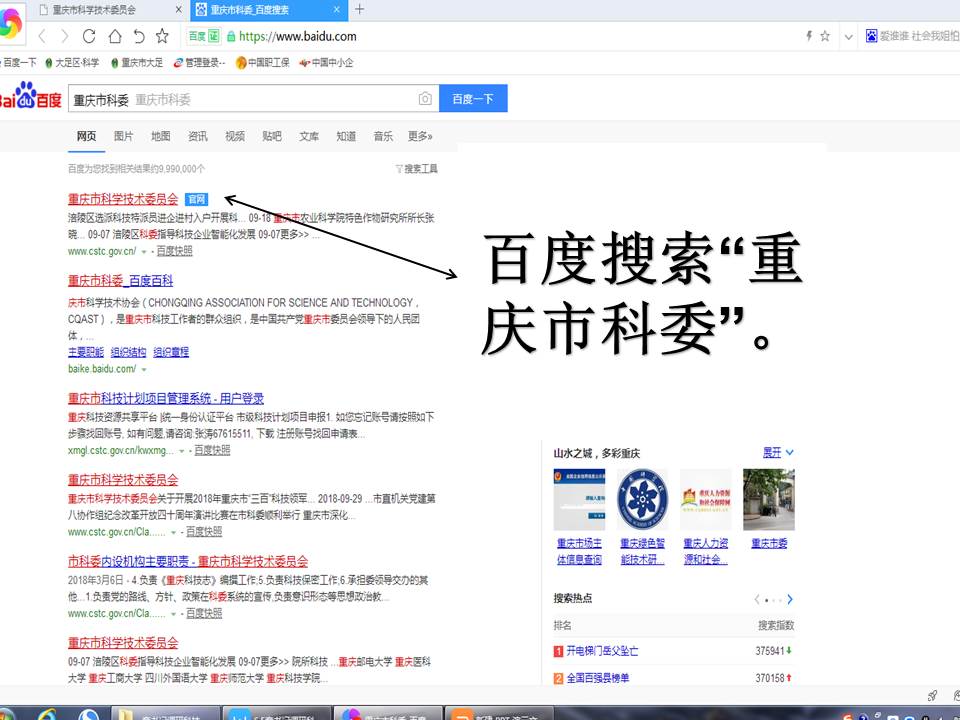Expand 展开 in 山水之城 panel
Viewport: 960px width, 720px height.
tap(778, 452)
